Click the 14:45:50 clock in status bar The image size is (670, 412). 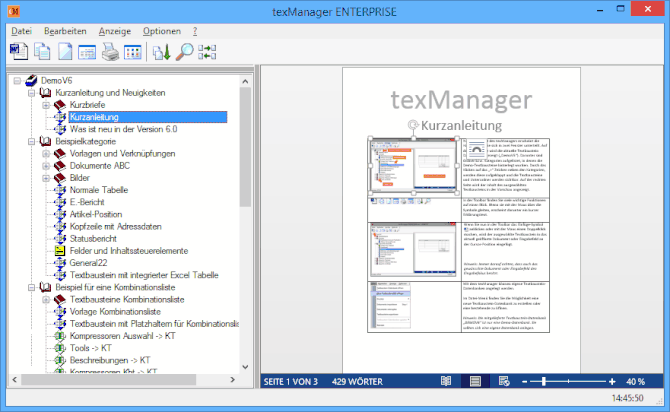627,398
